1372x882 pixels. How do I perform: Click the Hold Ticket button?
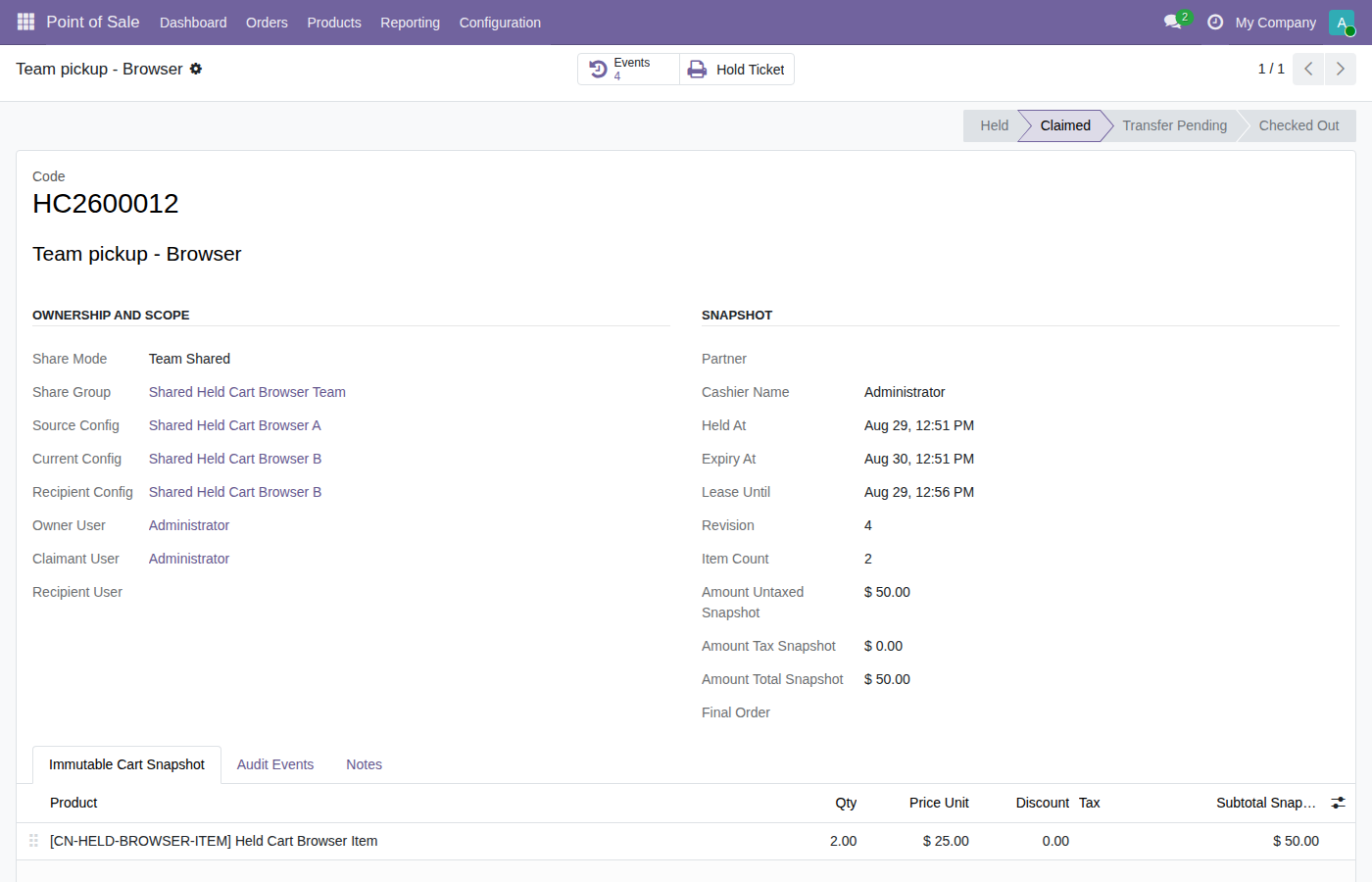click(737, 70)
